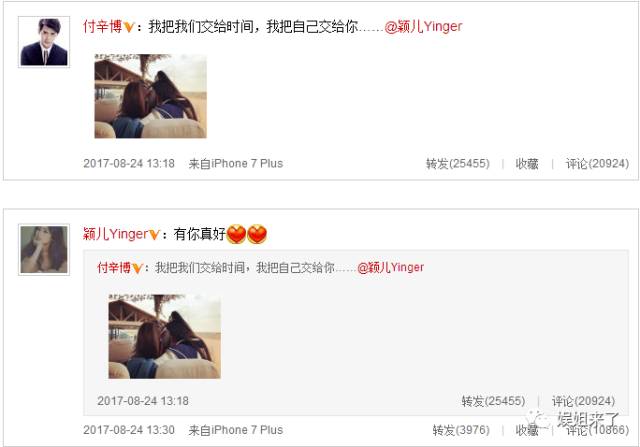This screenshot has width=640, height=447.
Task: Click the verified V badge in the quoted post
Action: click(x=137, y=268)
